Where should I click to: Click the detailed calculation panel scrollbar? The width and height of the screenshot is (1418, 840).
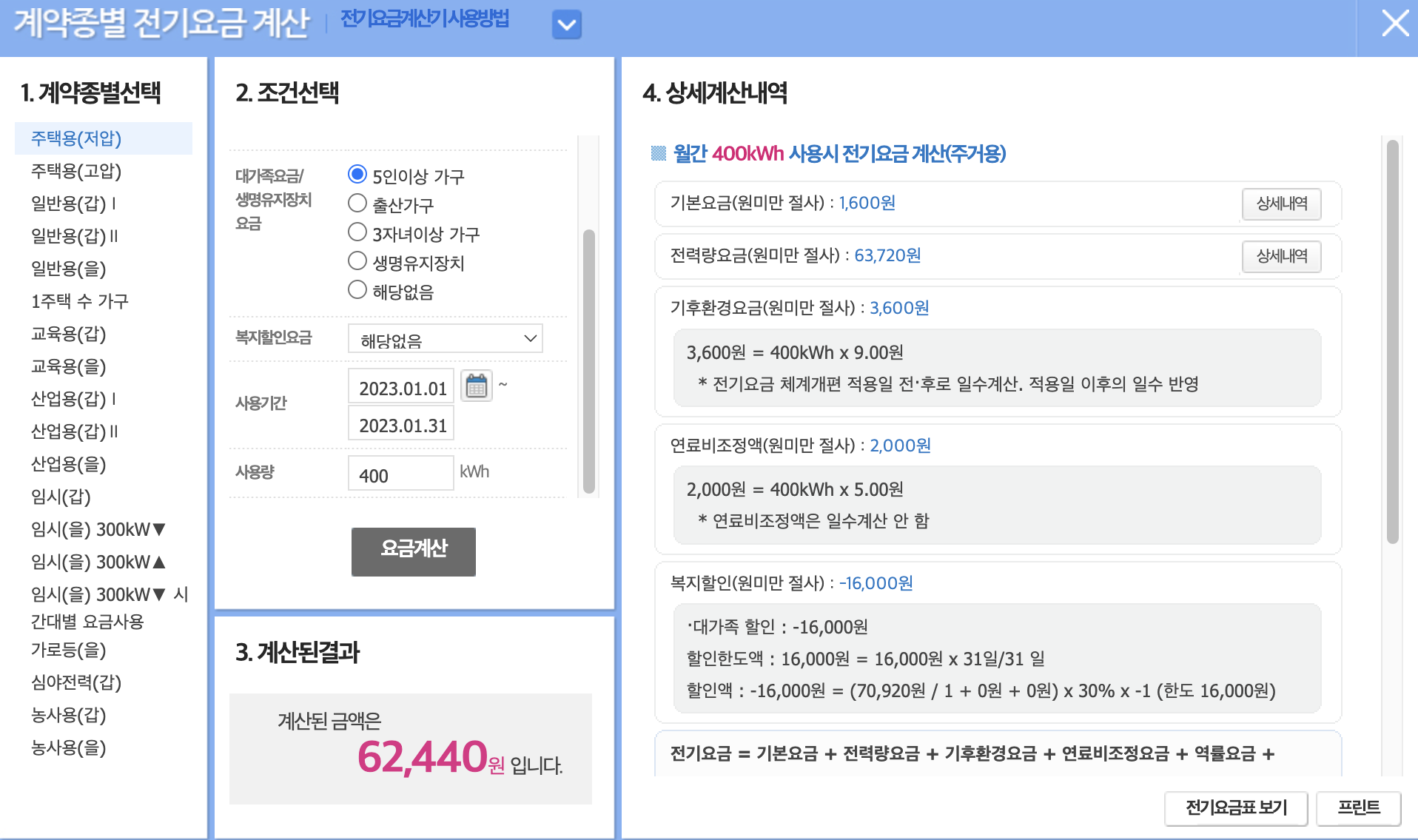[x=1393, y=342]
